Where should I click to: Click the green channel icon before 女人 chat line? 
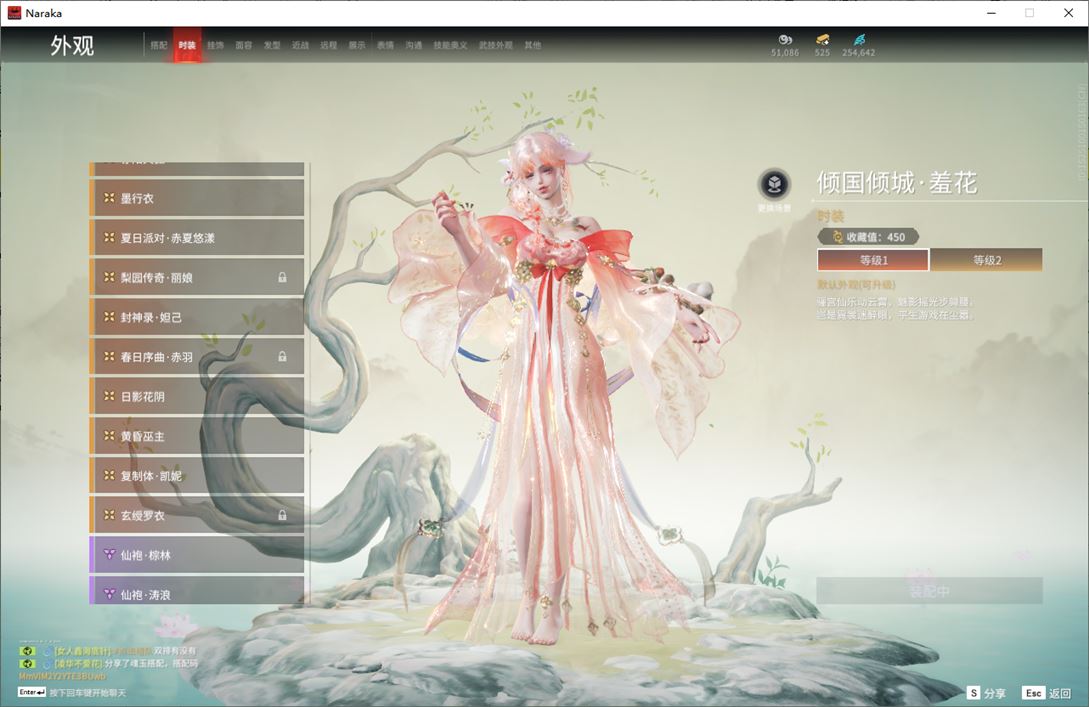[x=27, y=651]
